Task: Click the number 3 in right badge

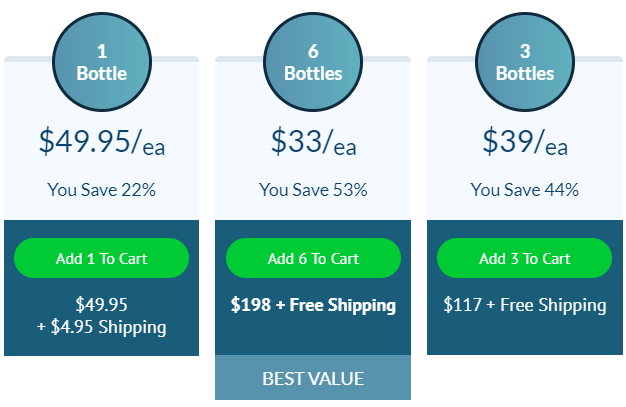Action: (525, 51)
